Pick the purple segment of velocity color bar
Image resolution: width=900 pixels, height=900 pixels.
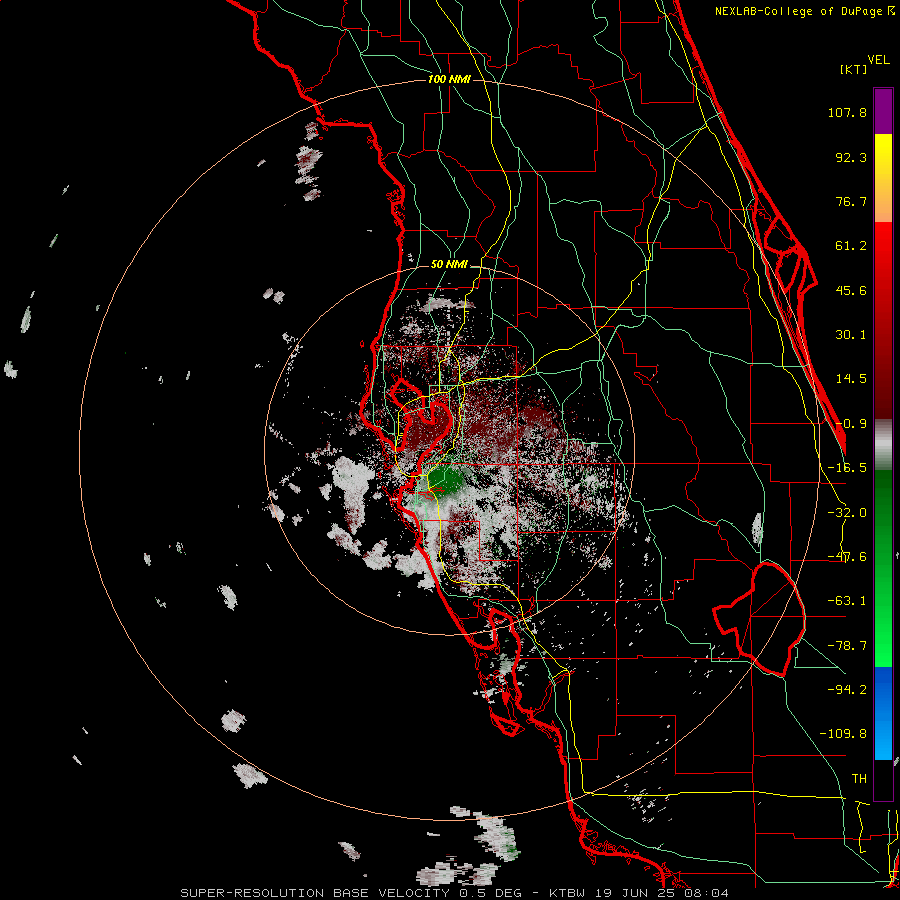883,111
